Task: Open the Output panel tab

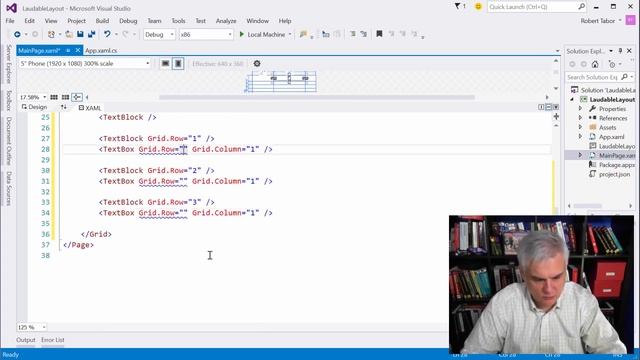Action: coord(26,340)
